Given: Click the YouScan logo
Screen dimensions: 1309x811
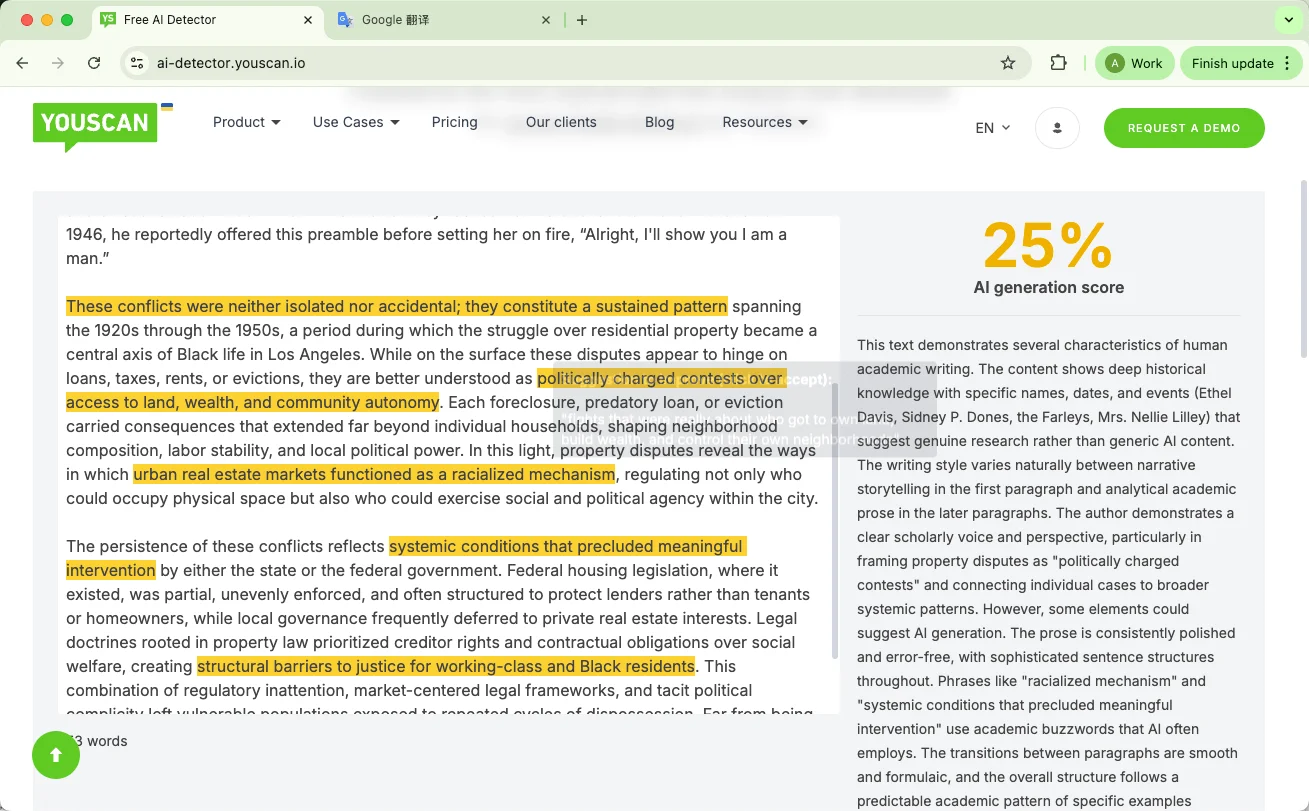Looking at the screenshot, I should (94, 122).
